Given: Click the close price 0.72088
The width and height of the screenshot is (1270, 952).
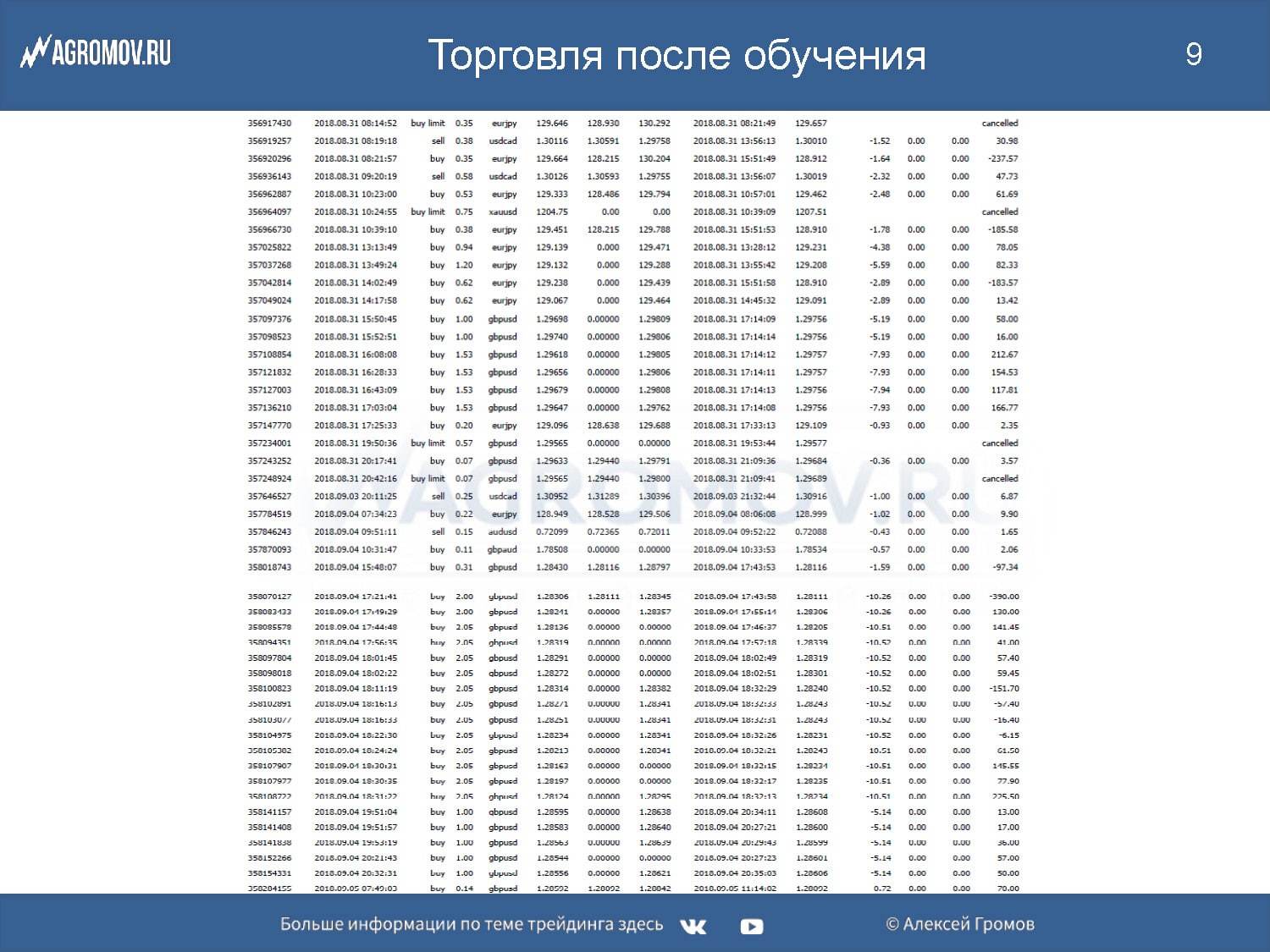Looking at the screenshot, I should click(811, 532).
